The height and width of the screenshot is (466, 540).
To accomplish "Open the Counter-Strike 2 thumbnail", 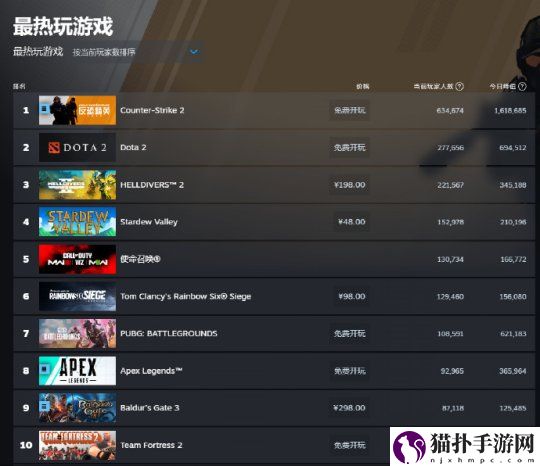I will tap(77, 110).
